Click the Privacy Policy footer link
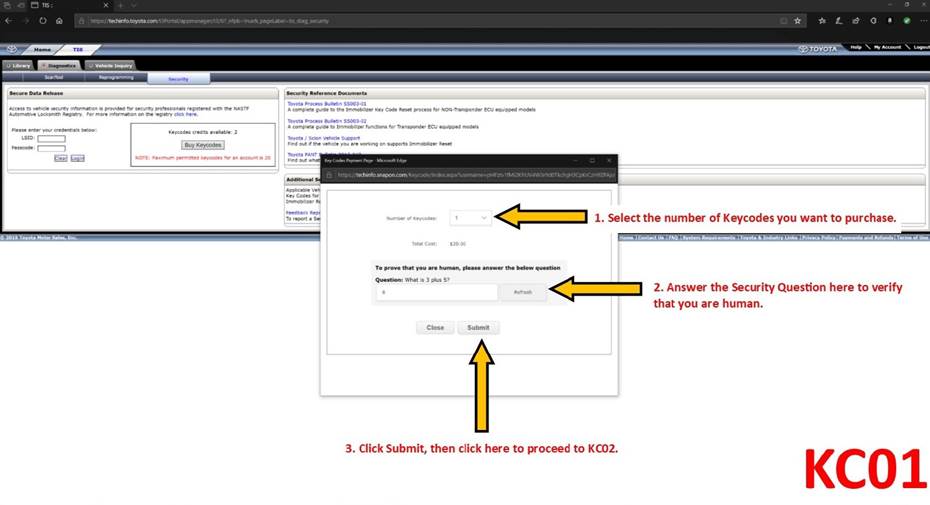930x505 pixels. tap(818, 237)
